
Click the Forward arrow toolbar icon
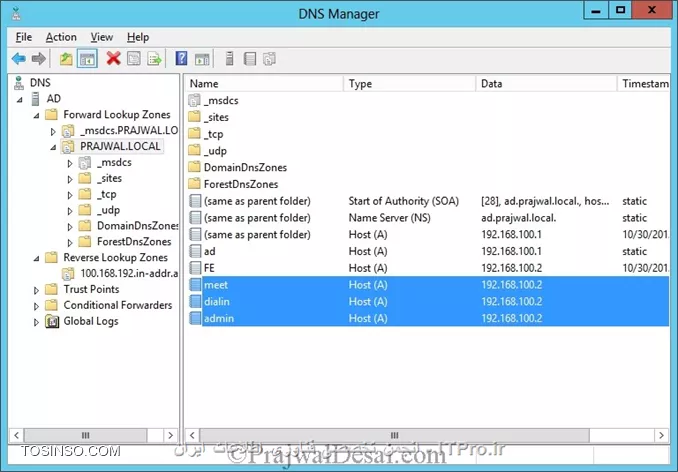pos(39,58)
